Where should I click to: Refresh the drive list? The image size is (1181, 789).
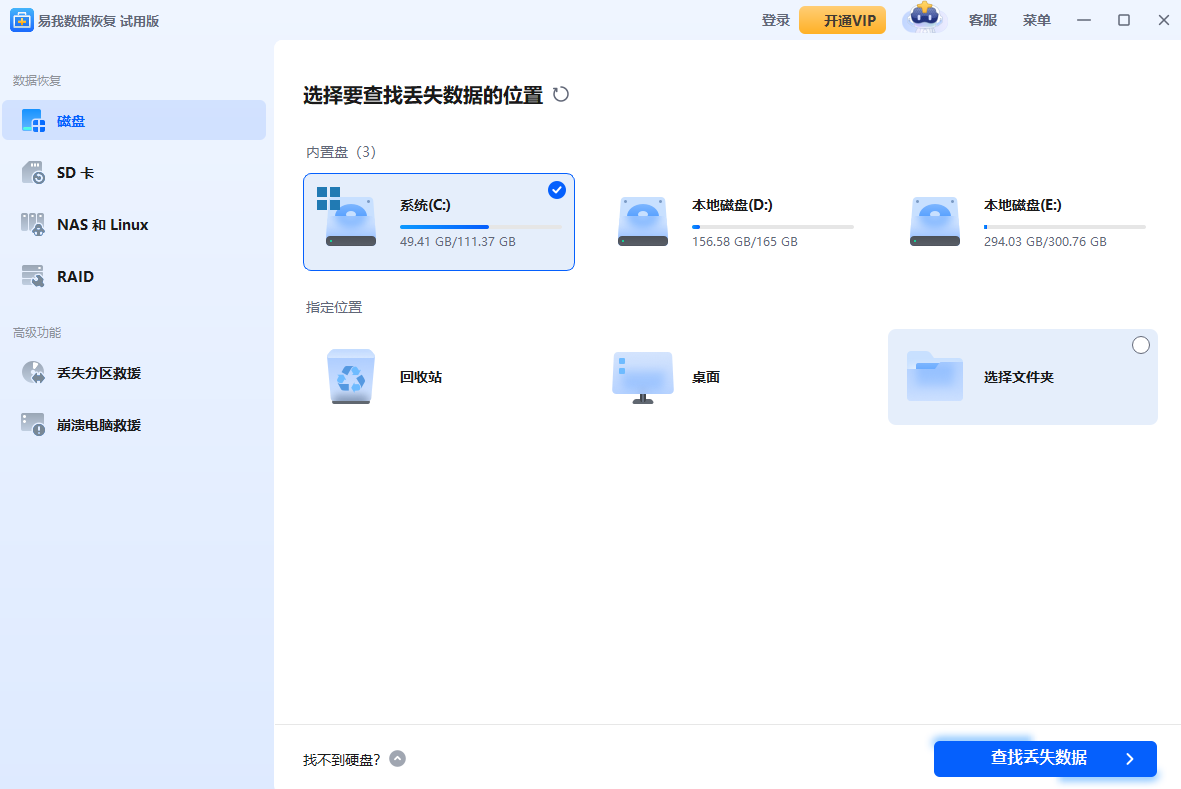click(561, 94)
